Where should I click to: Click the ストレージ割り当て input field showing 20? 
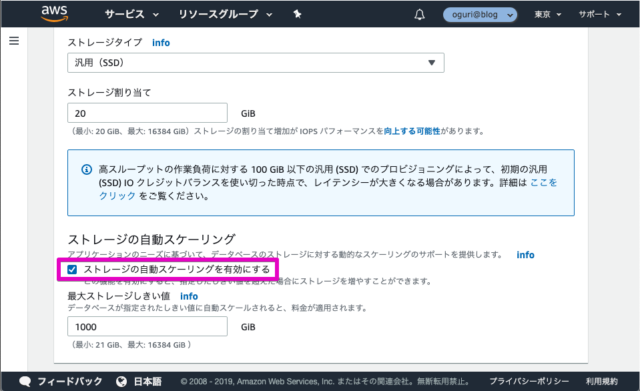pyautogui.click(x=147, y=113)
